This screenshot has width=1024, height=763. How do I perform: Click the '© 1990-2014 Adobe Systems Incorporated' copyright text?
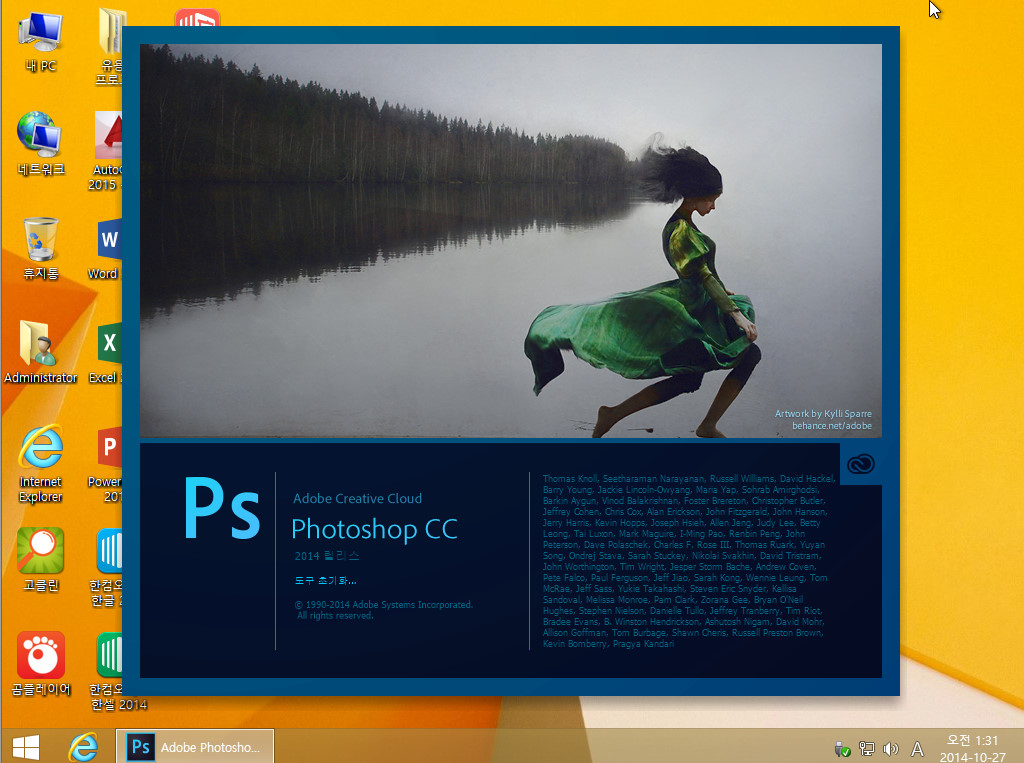[x=383, y=605]
